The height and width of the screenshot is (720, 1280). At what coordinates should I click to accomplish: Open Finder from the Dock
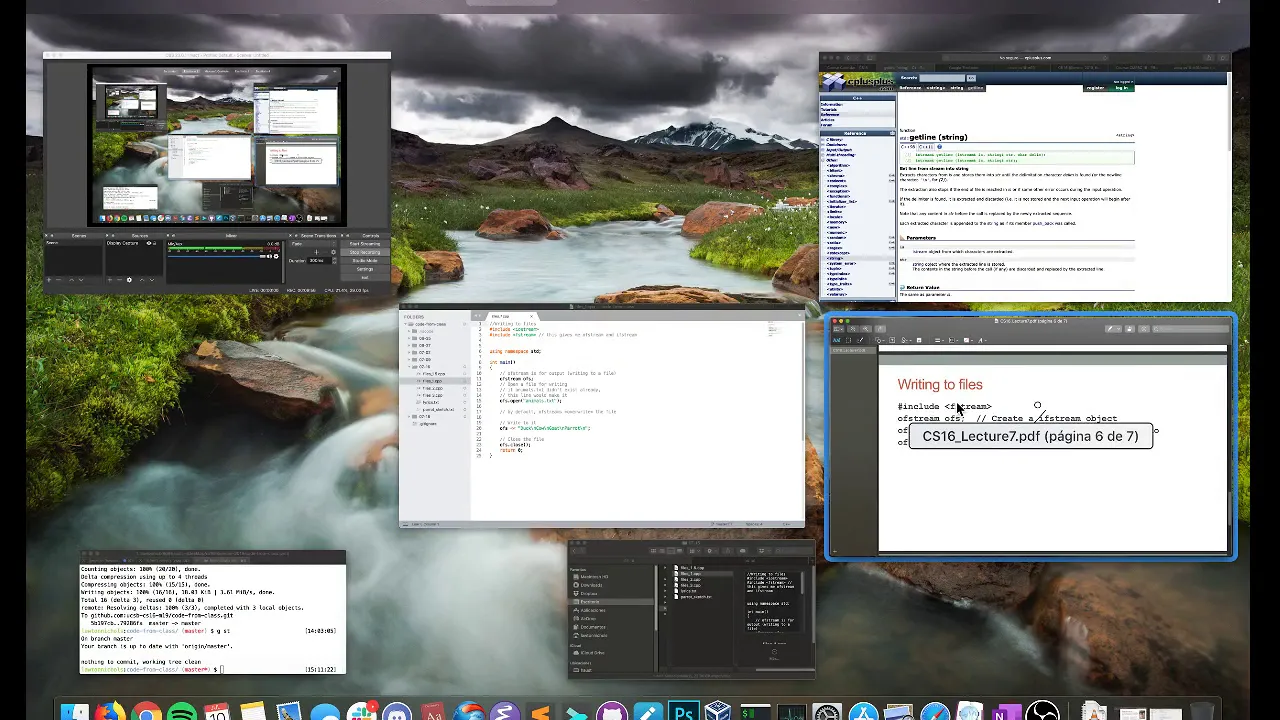coord(73,713)
